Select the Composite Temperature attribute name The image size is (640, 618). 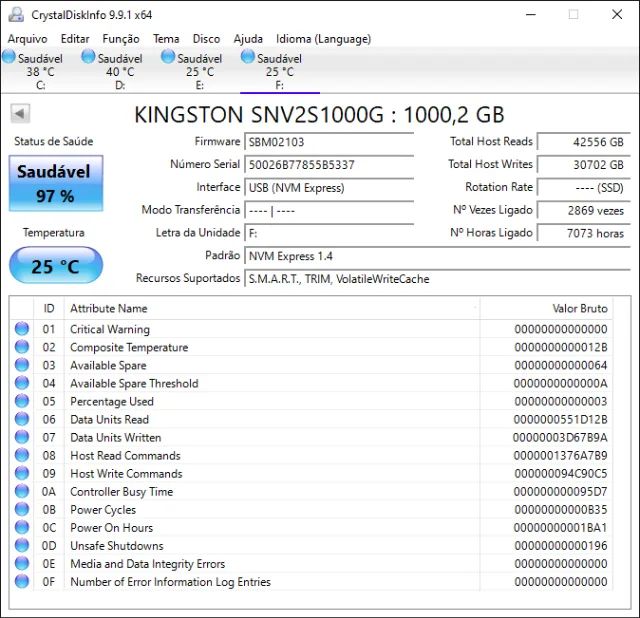point(129,347)
